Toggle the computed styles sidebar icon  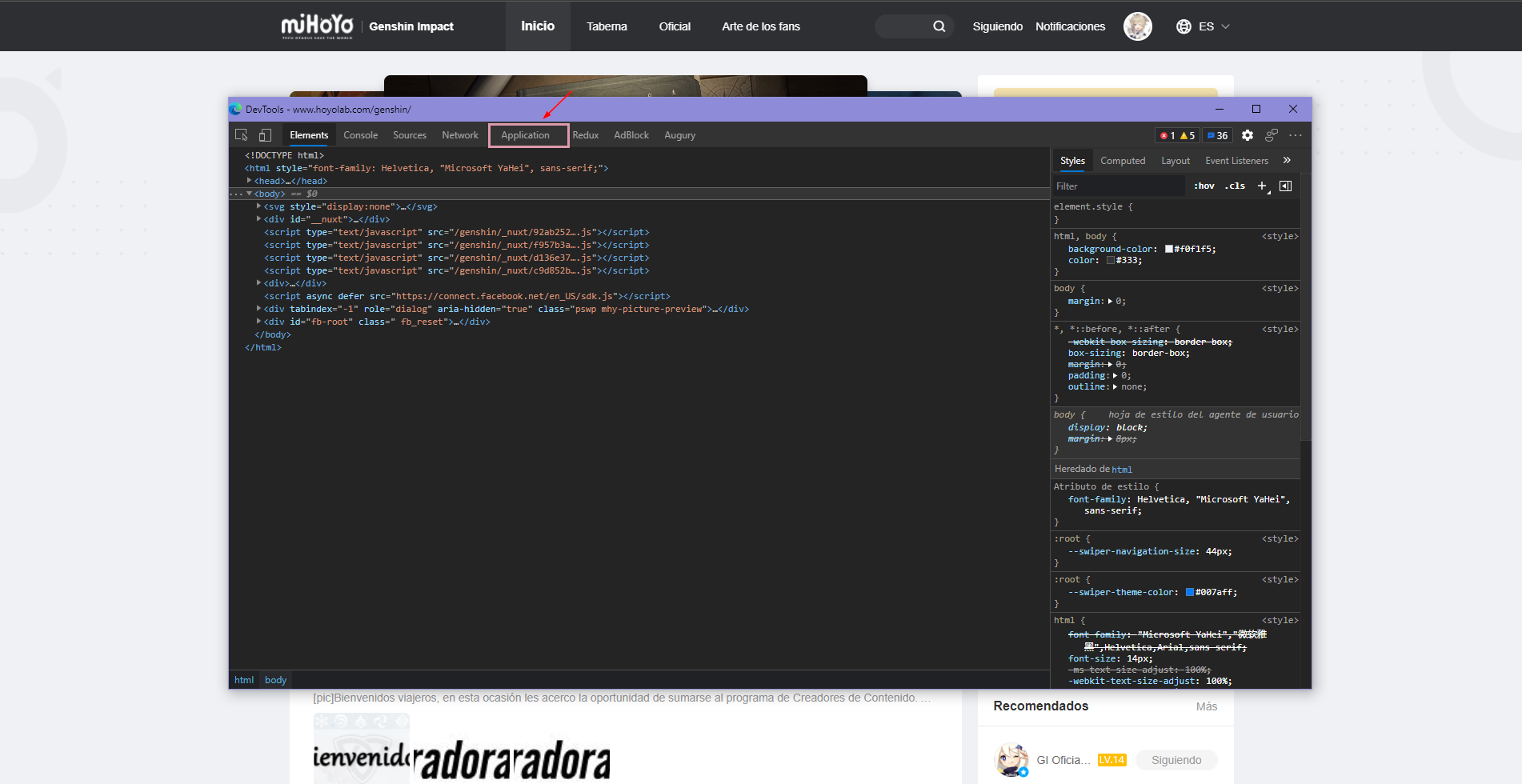(x=1285, y=186)
